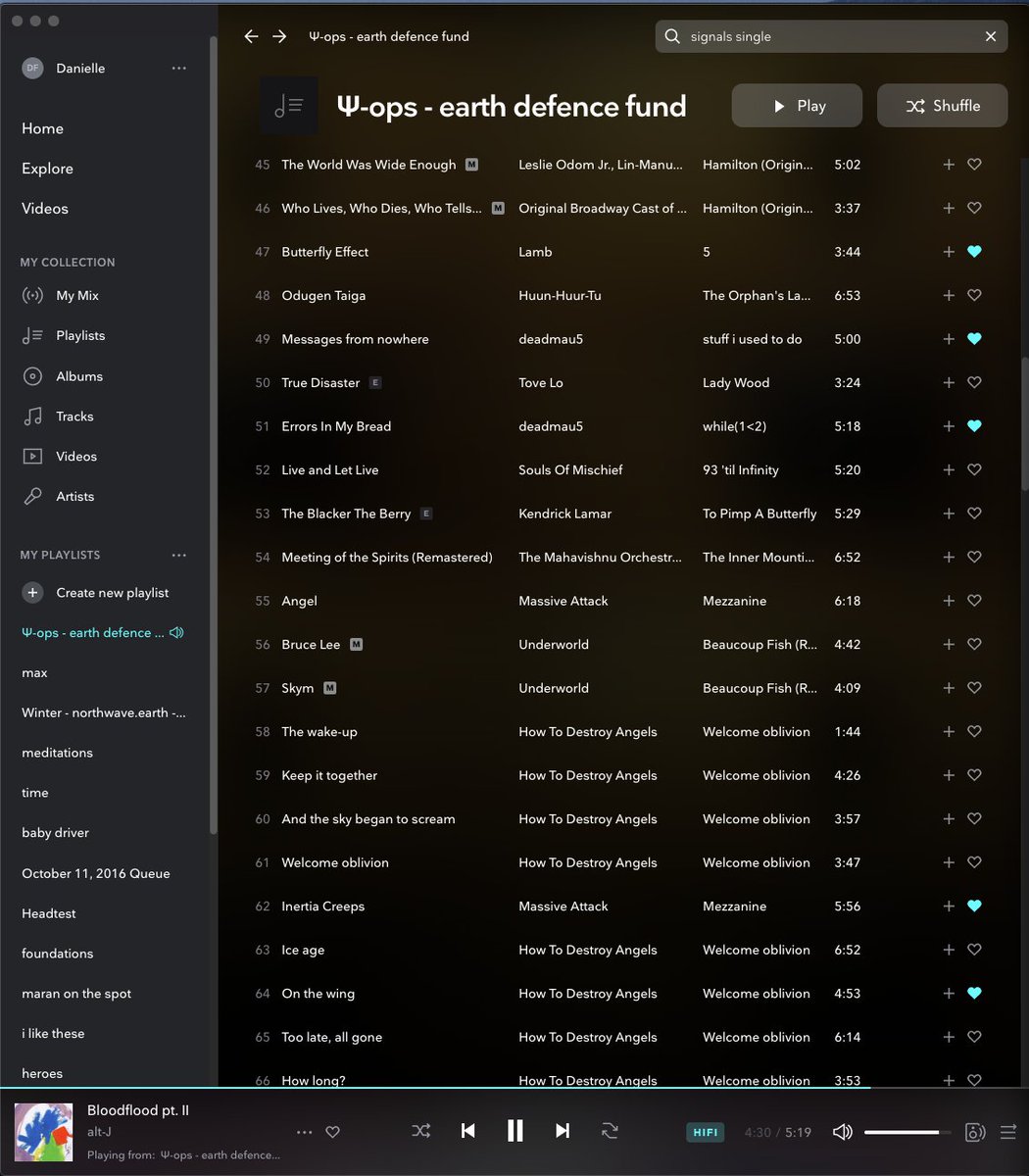Favorite 'True Disaster' with the heart
Viewport: 1029px width, 1176px height.
[x=974, y=382]
